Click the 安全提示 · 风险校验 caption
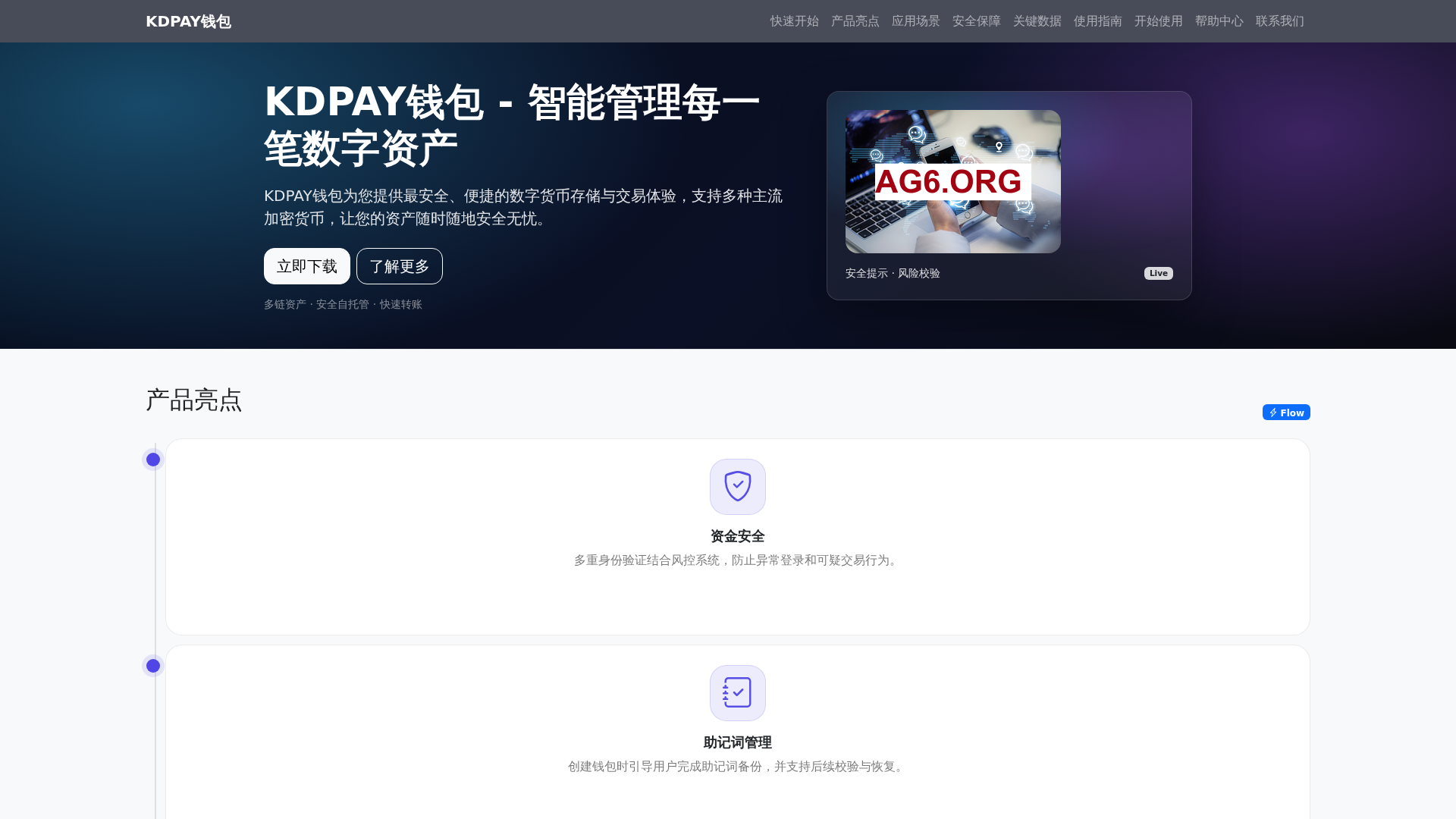This screenshot has height=819, width=1456. pyautogui.click(x=893, y=273)
